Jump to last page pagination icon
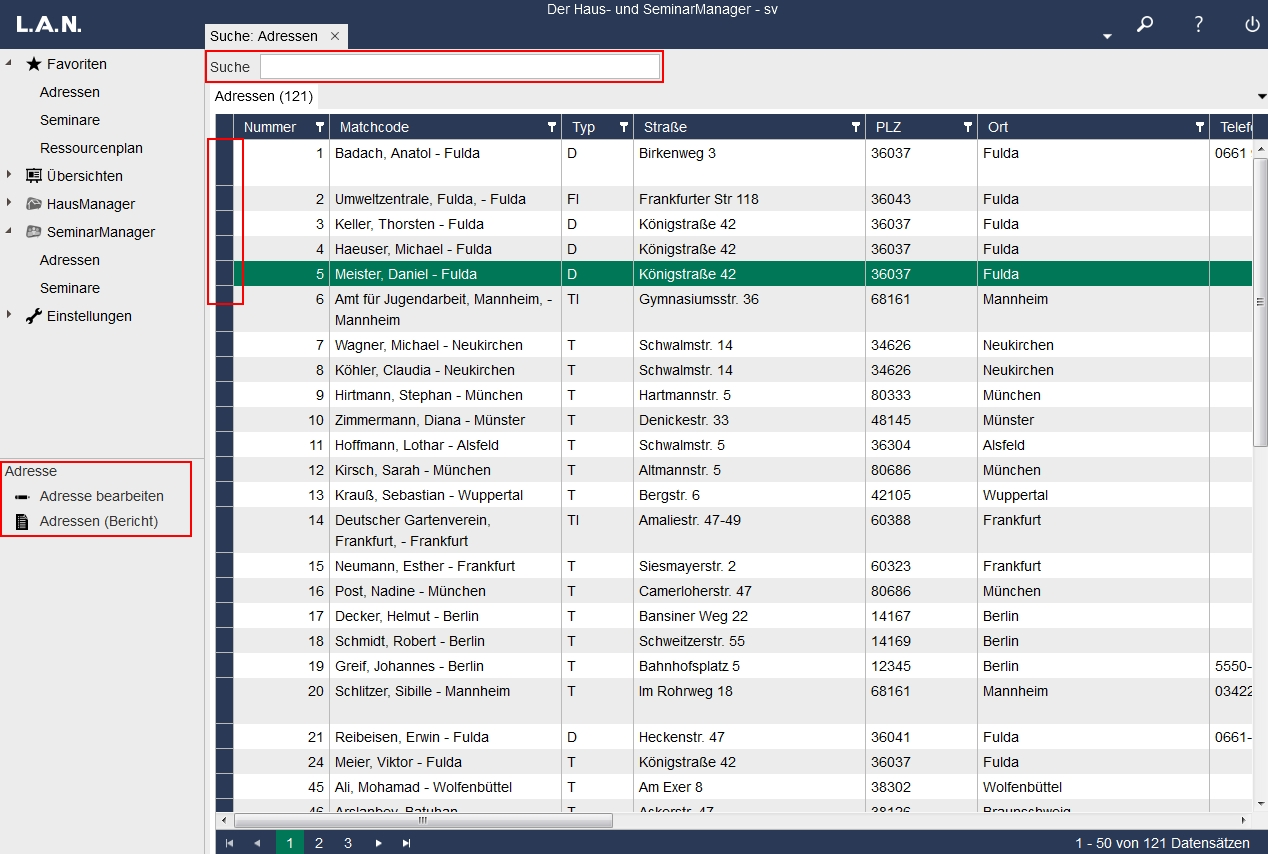The width and height of the screenshot is (1268, 854). [406, 843]
